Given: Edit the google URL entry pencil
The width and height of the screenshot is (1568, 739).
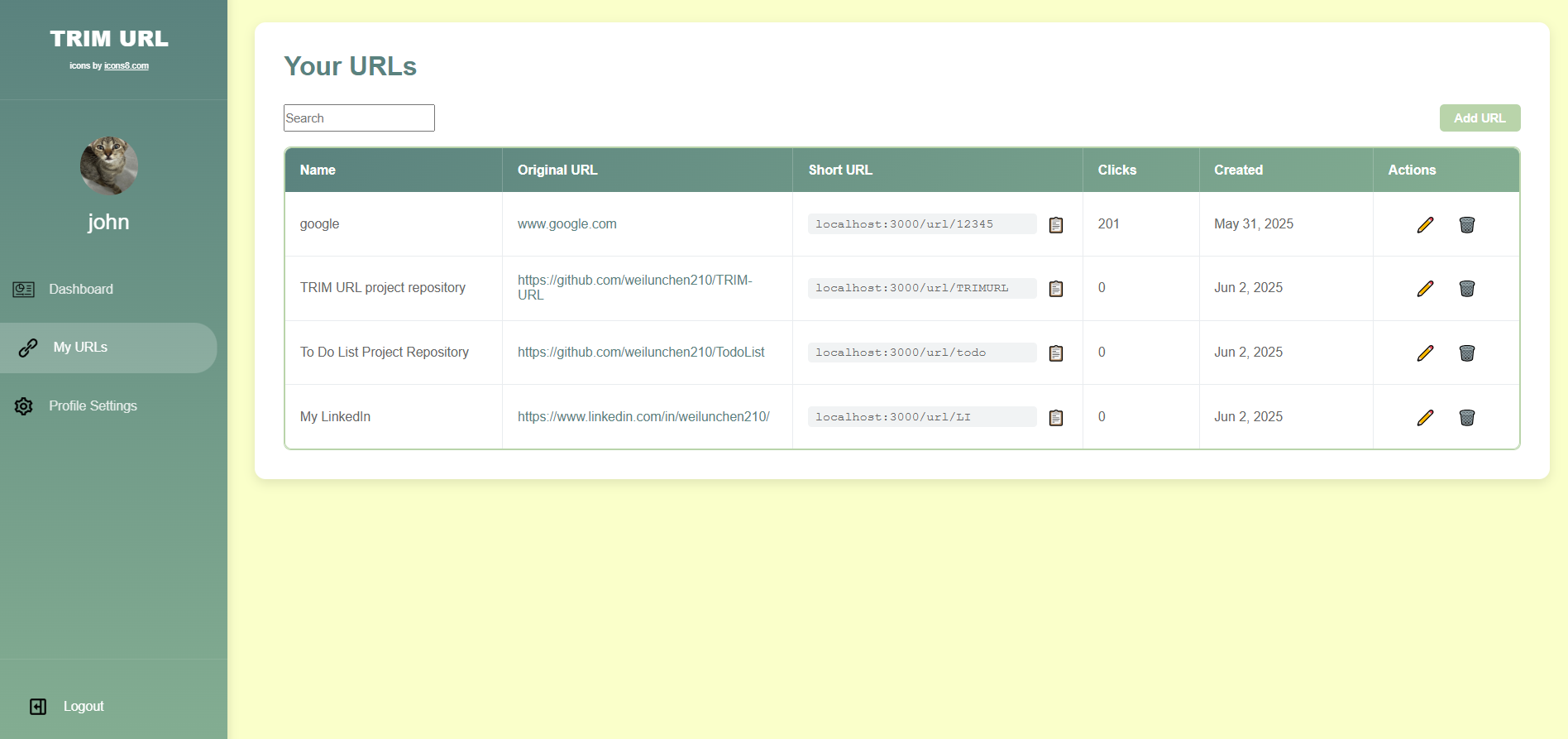Looking at the screenshot, I should (1425, 225).
